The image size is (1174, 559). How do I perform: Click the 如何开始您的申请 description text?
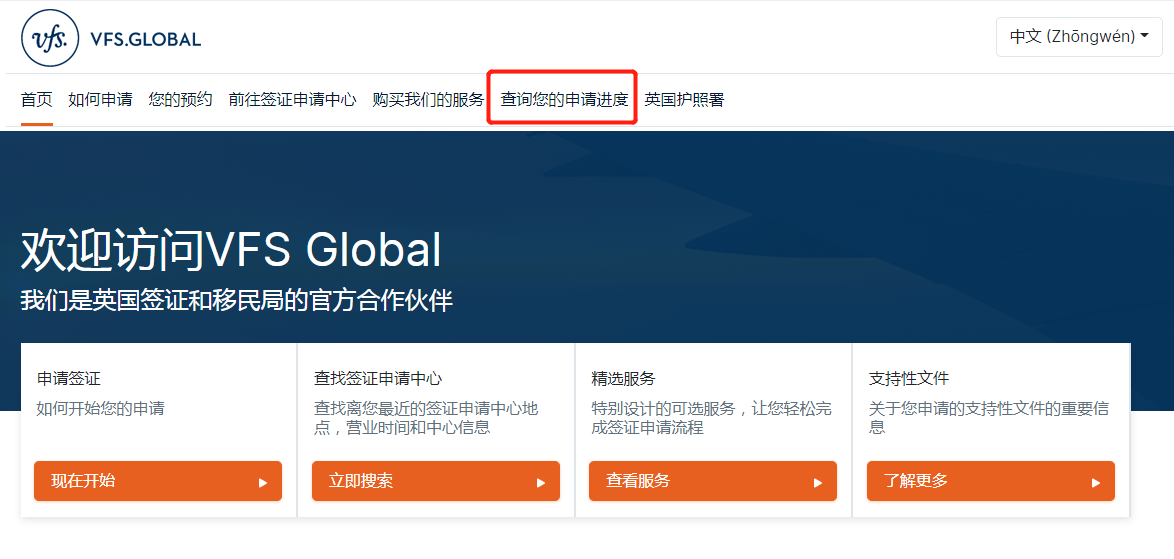(100, 409)
